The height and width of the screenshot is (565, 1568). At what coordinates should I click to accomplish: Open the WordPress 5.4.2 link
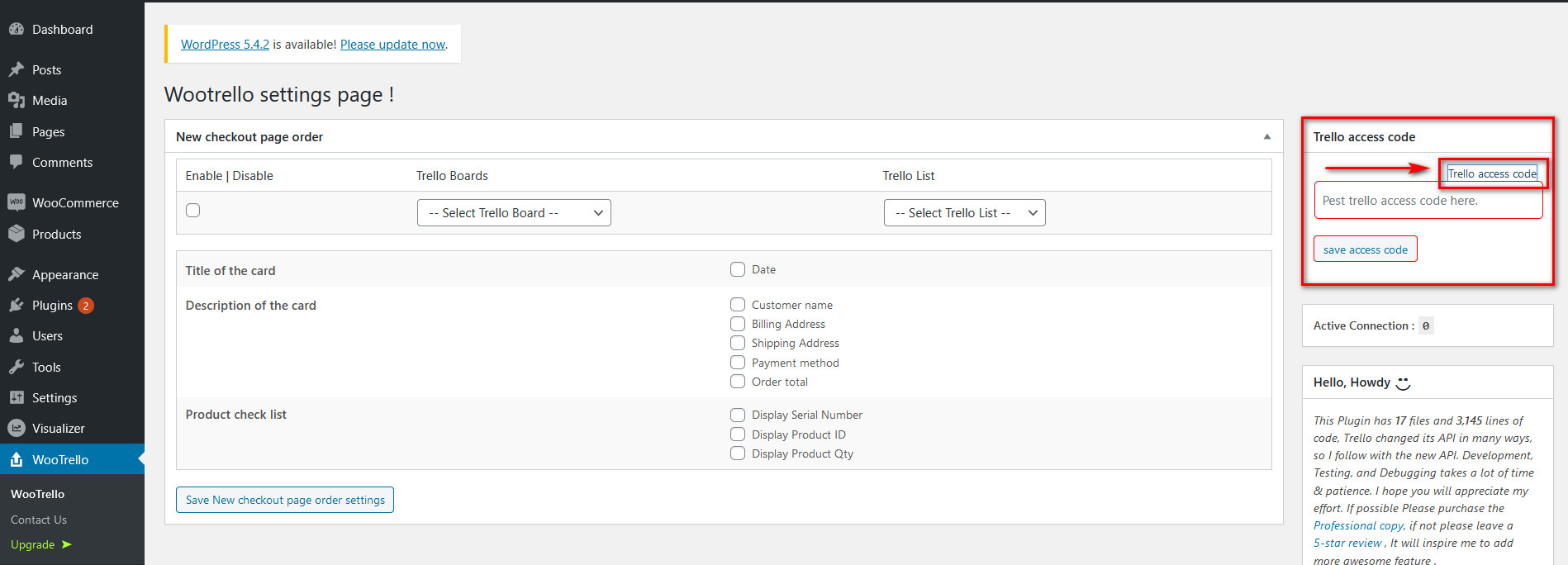tap(225, 45)
